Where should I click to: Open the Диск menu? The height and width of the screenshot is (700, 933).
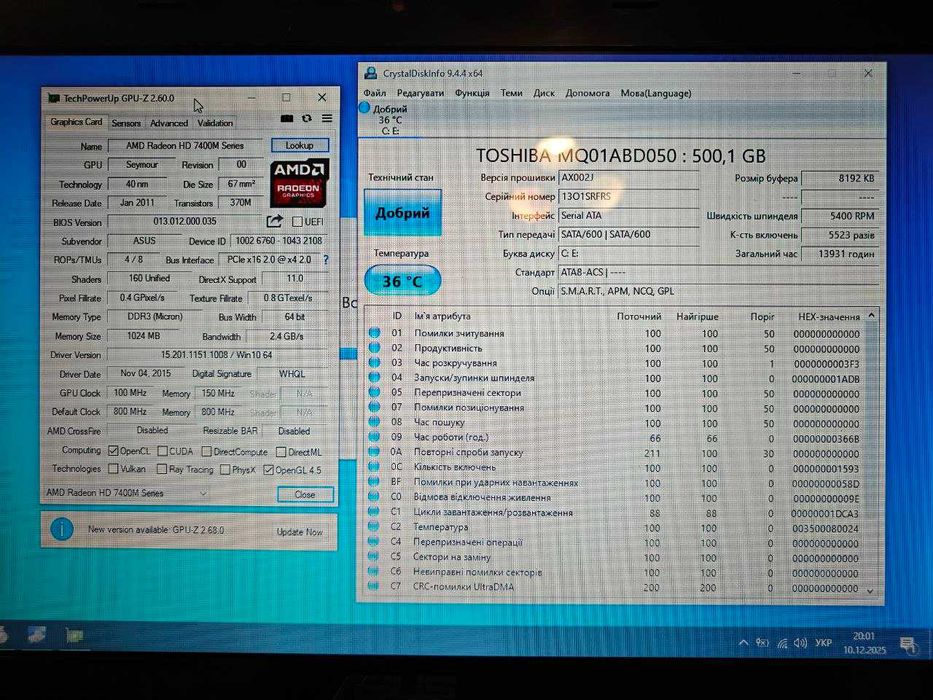click(x=544, y=93)
